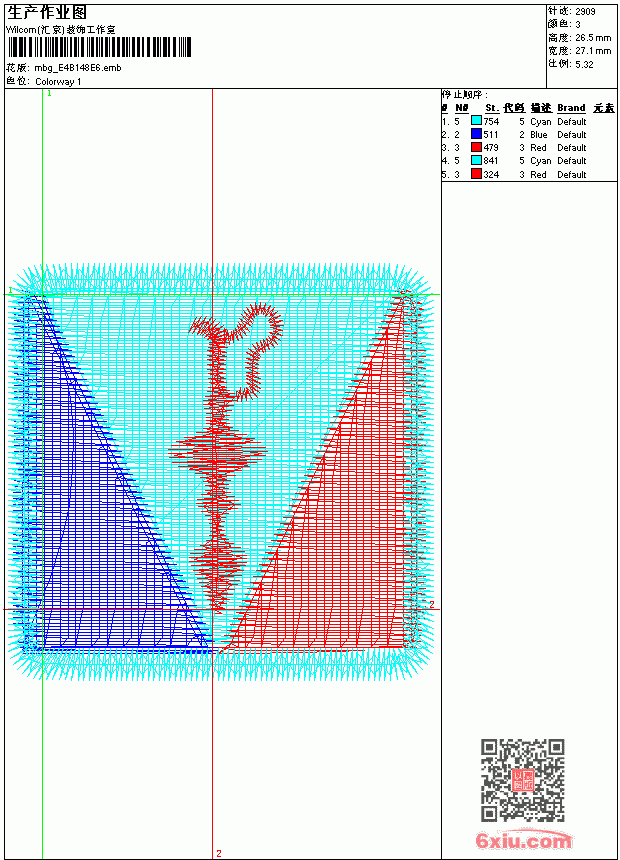
Task: Select the red swatch with 324 stitches
Action: coord(476,174)
